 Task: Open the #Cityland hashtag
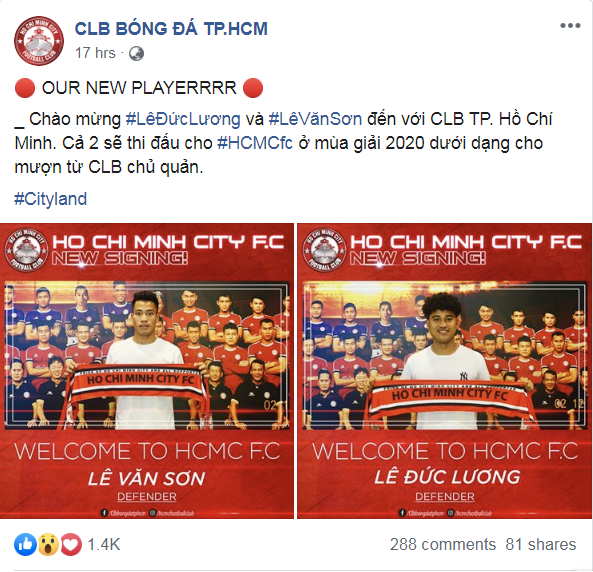[x=51, y=199]
